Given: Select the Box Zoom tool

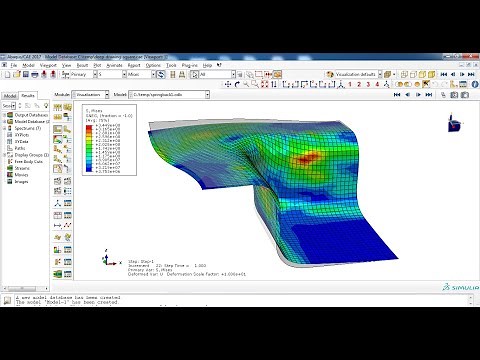Looking at the screenshot, I should click(x=255, y=84).
